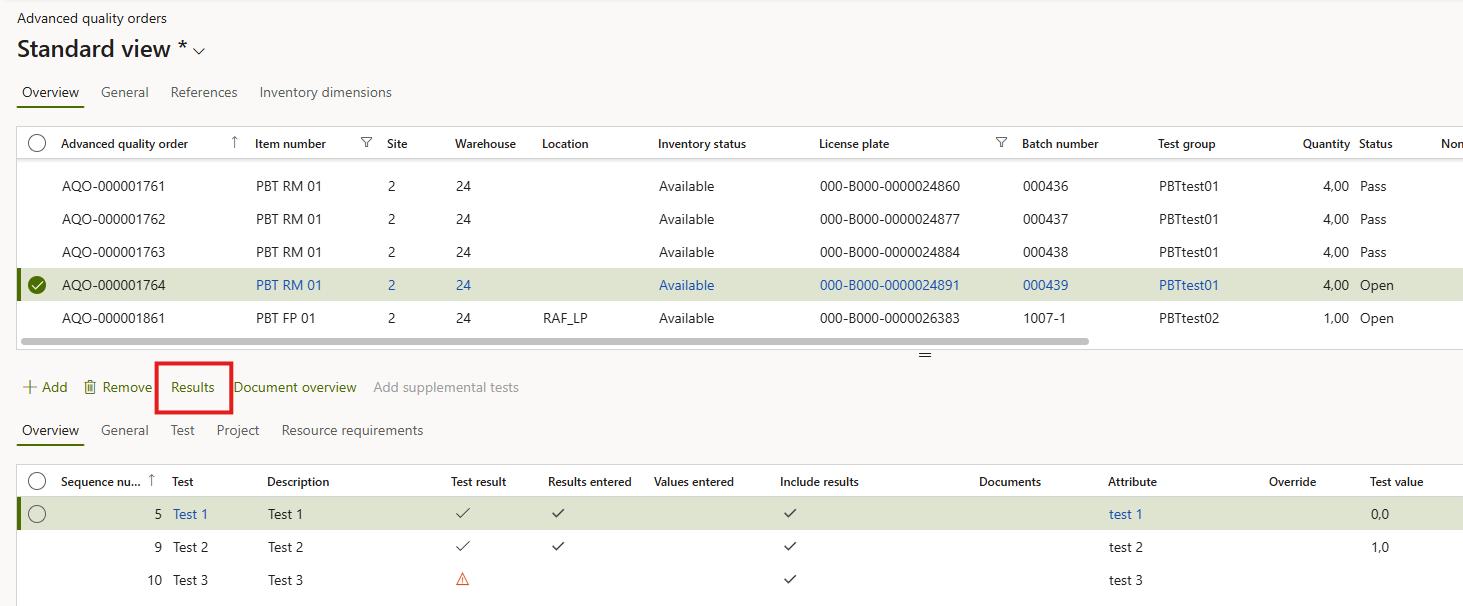
Task: Click sort arrow on Advanced quality order column
Action: point(234,143)
